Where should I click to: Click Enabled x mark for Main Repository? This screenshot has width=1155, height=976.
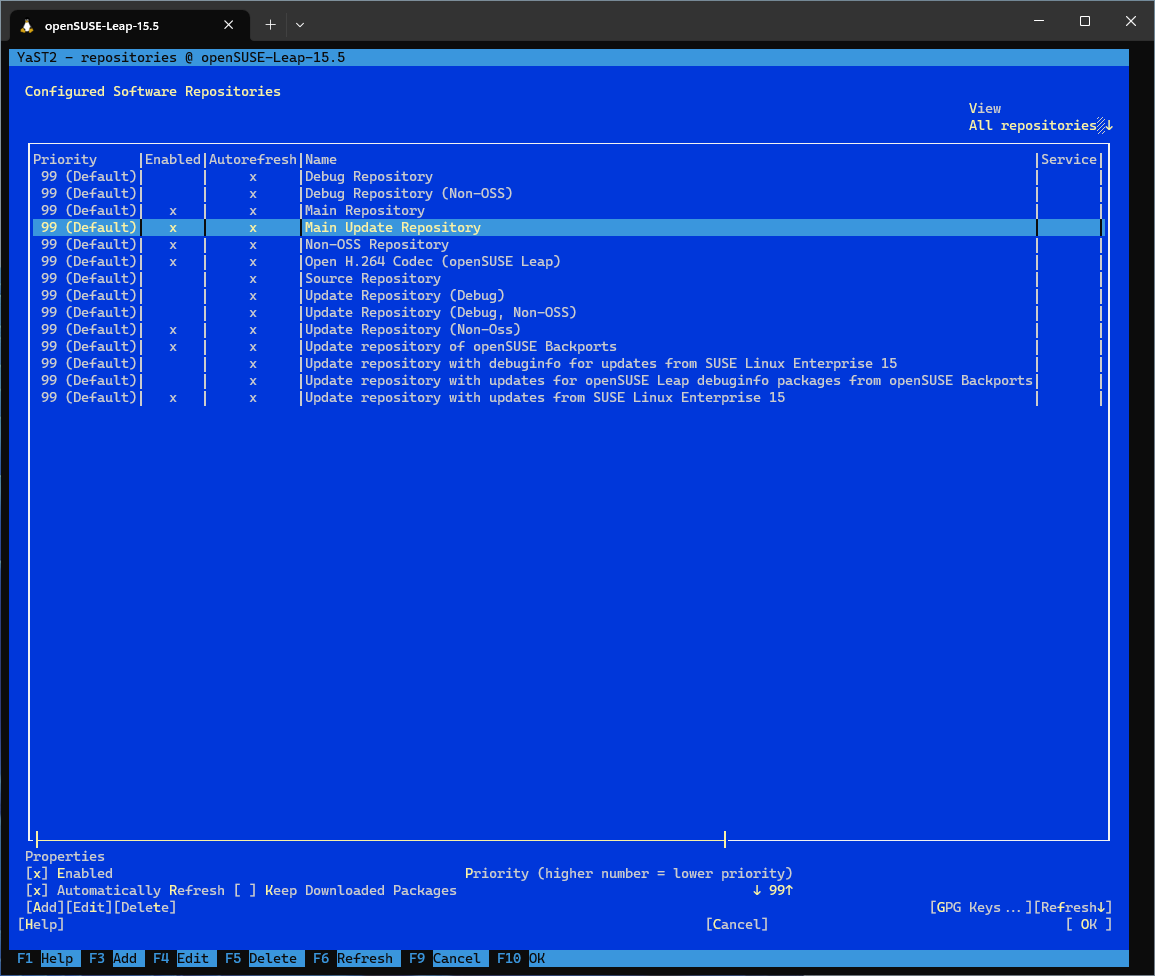(x=173, y=211)
